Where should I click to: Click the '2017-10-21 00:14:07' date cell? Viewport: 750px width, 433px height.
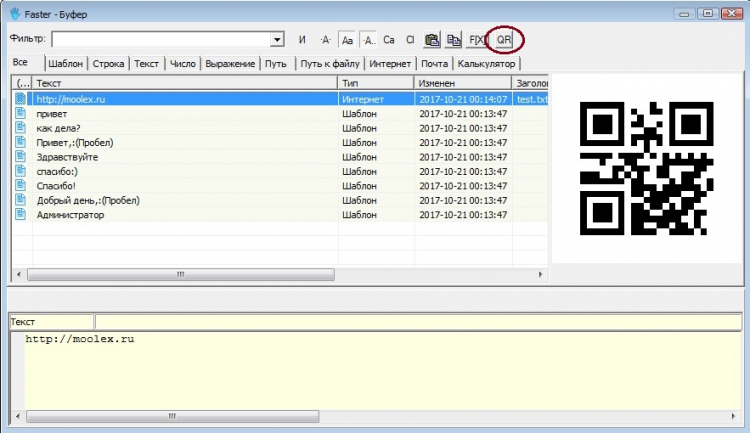pos(463,100)
